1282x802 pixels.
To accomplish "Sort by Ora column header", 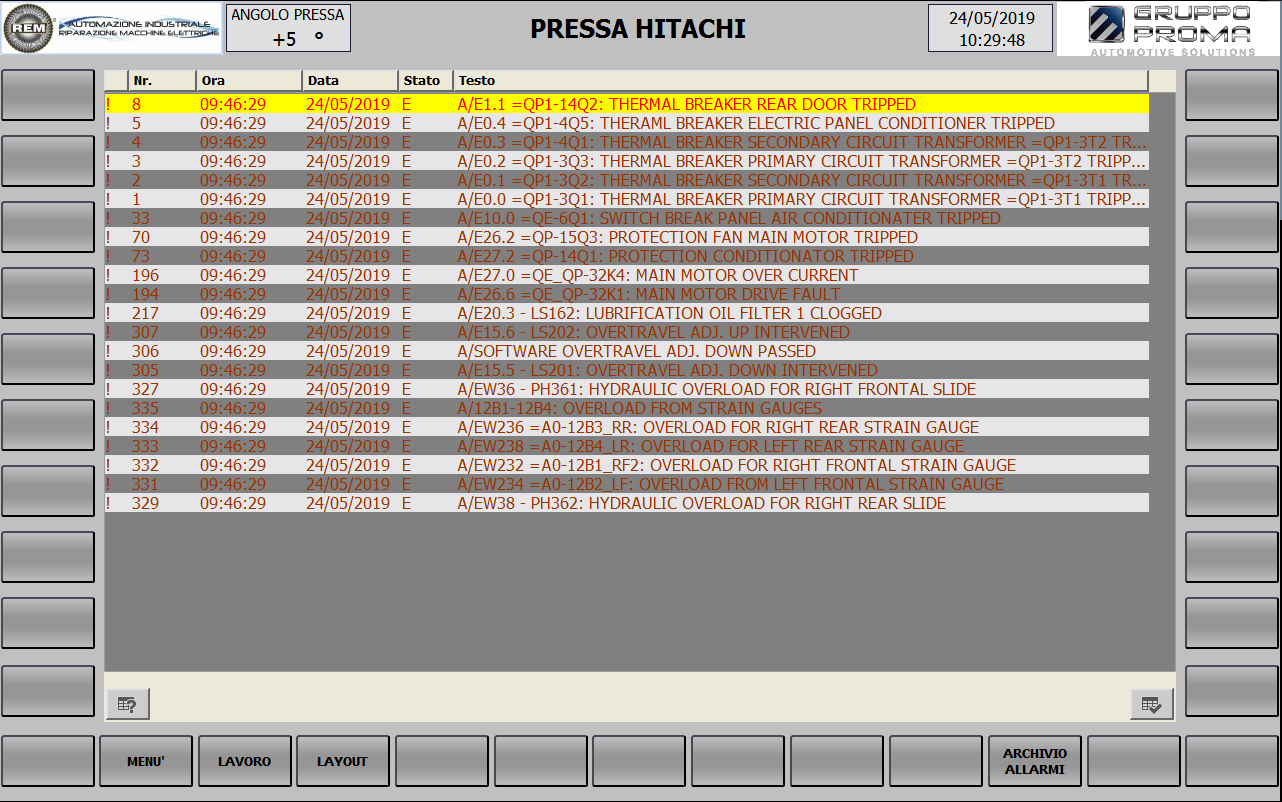I will (249, 80).
